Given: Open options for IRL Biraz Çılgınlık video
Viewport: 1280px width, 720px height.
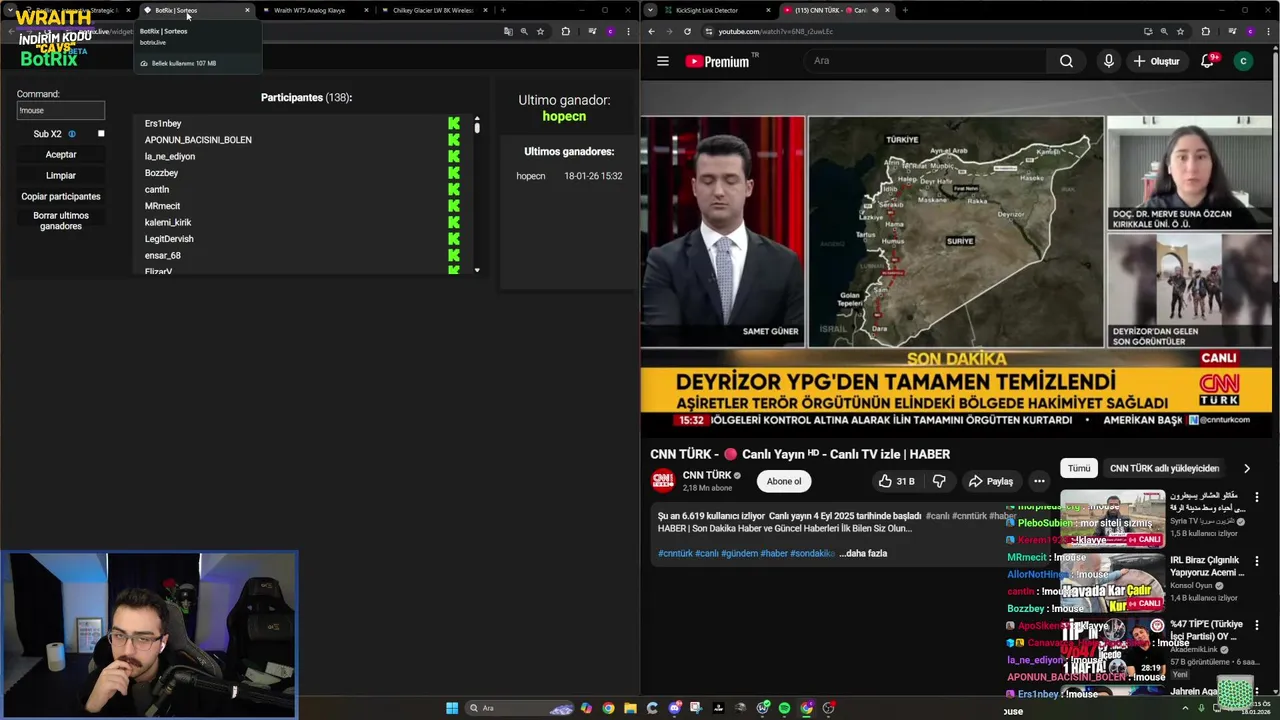Looking at the screenshot, I should pos(1257,561).
